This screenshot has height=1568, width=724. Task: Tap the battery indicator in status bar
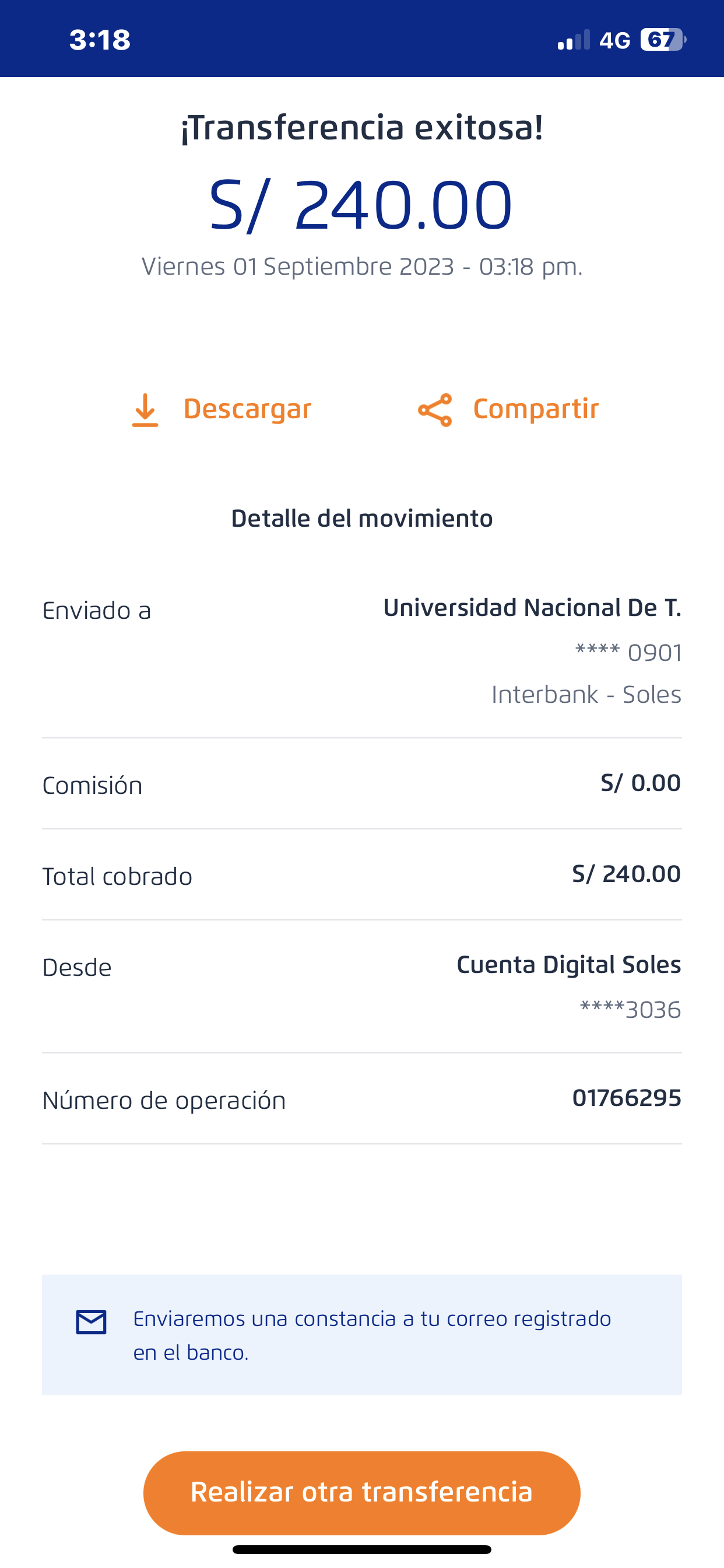pos(663,40)
